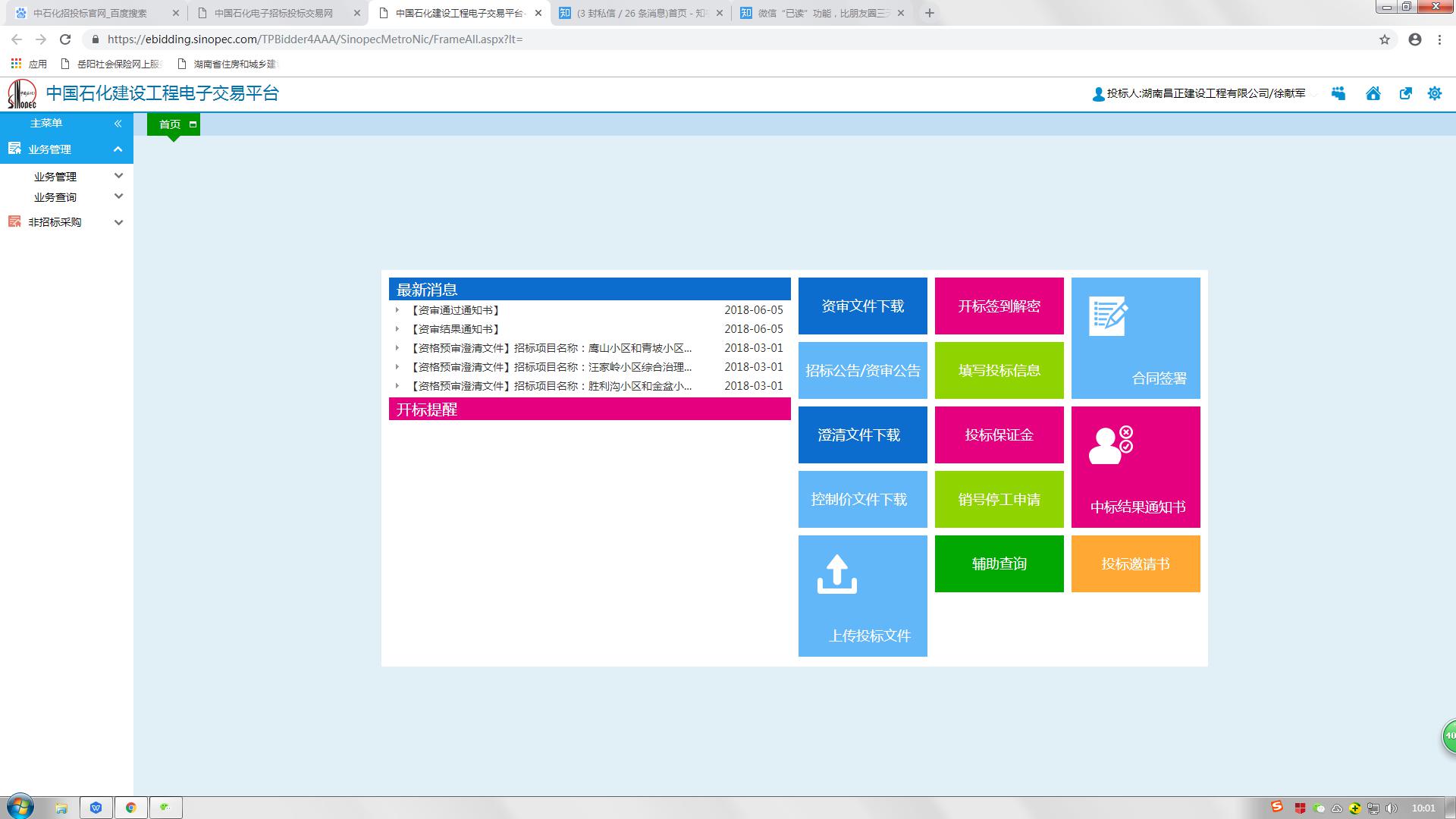Collapse main menu with double-arrow icon
Image resolution: width=1456 pixels, height=819 pixels.
pos(118,123)
